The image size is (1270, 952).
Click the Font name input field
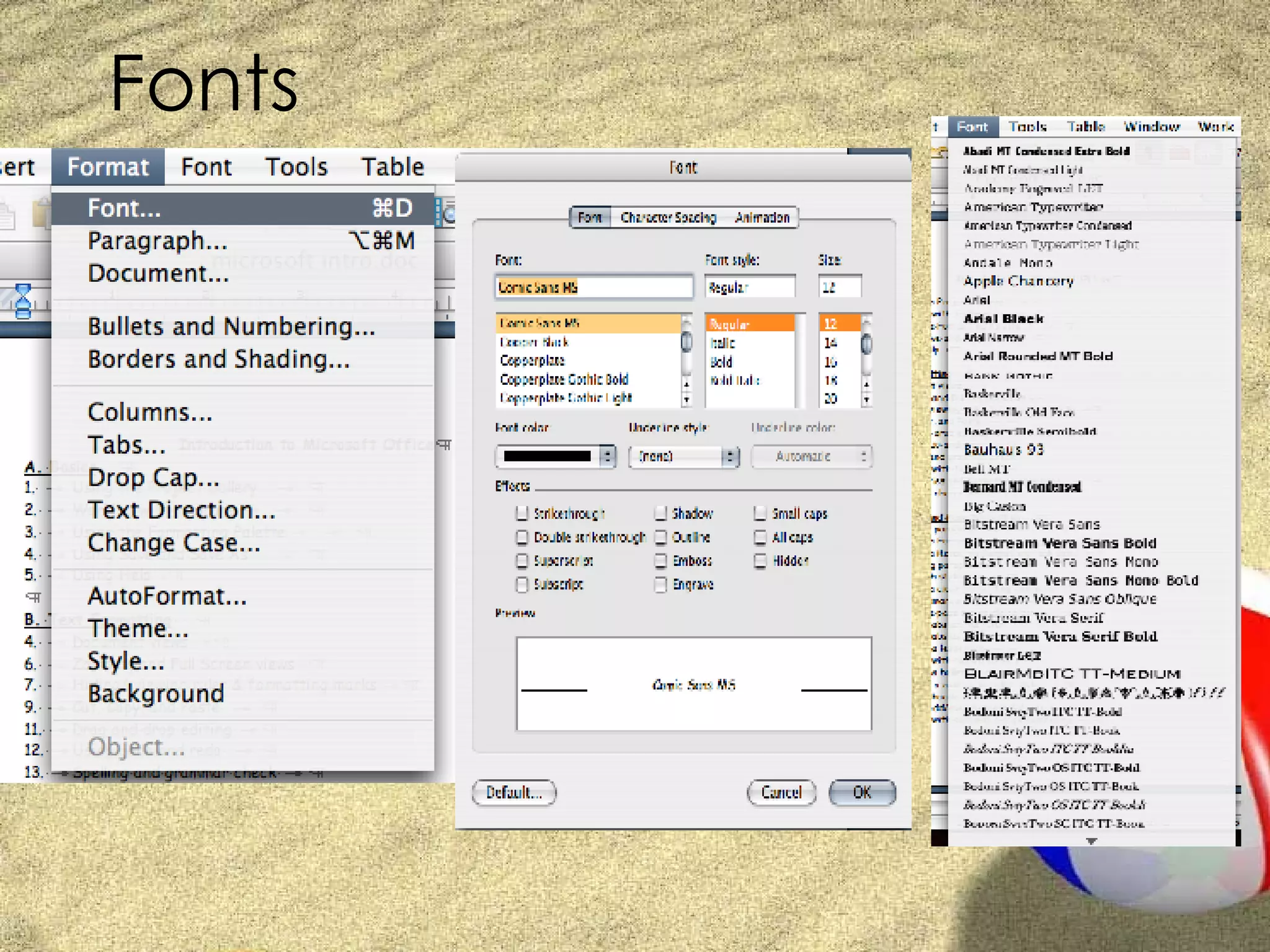(x=594, y=287)
